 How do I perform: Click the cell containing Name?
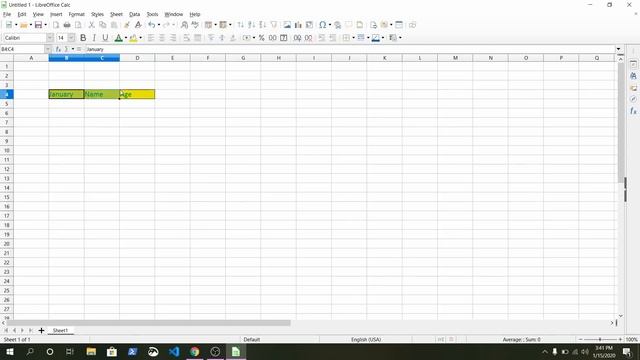coord(102,94)
